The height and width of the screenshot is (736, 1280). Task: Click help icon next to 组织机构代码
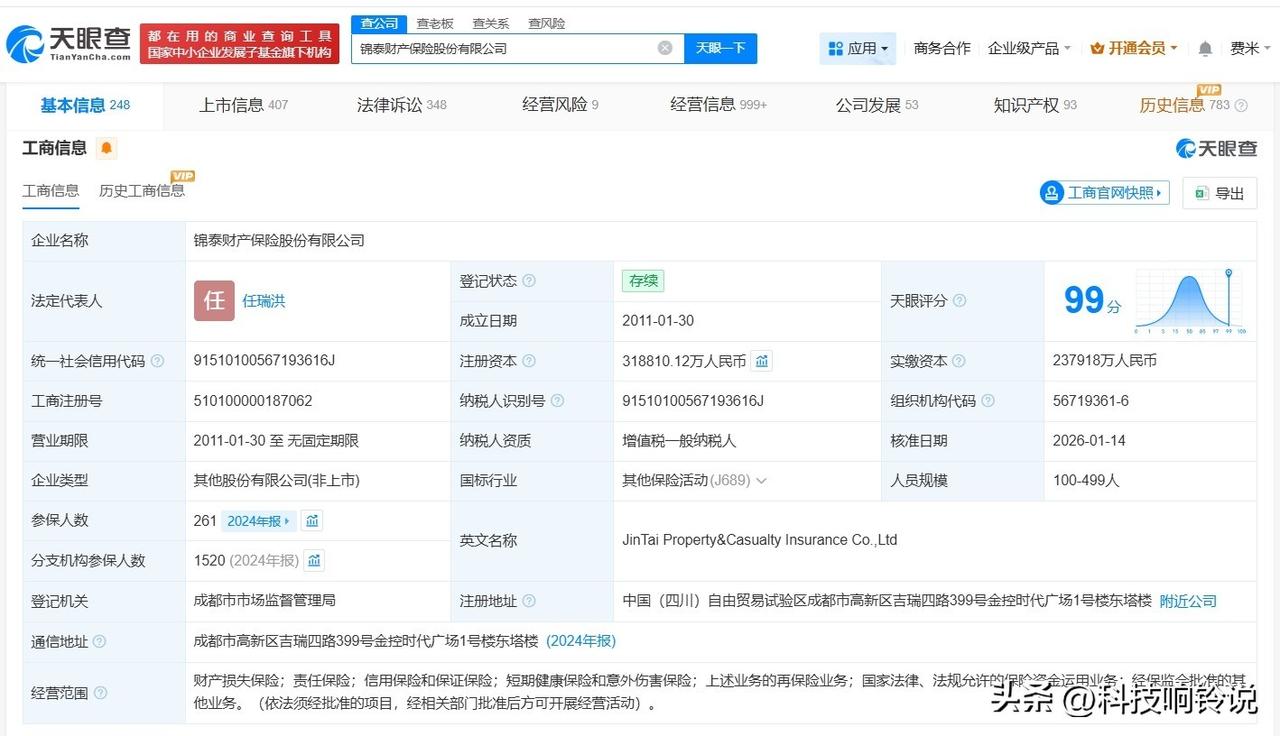click(988, 401)
